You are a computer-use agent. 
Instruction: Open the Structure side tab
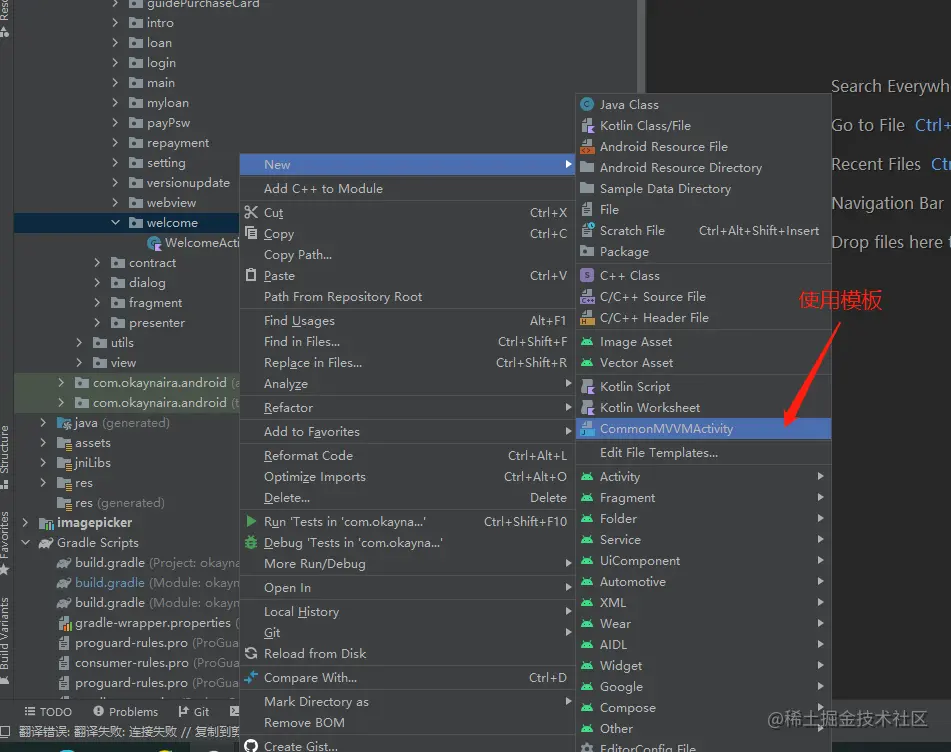(x=5, y=457)
